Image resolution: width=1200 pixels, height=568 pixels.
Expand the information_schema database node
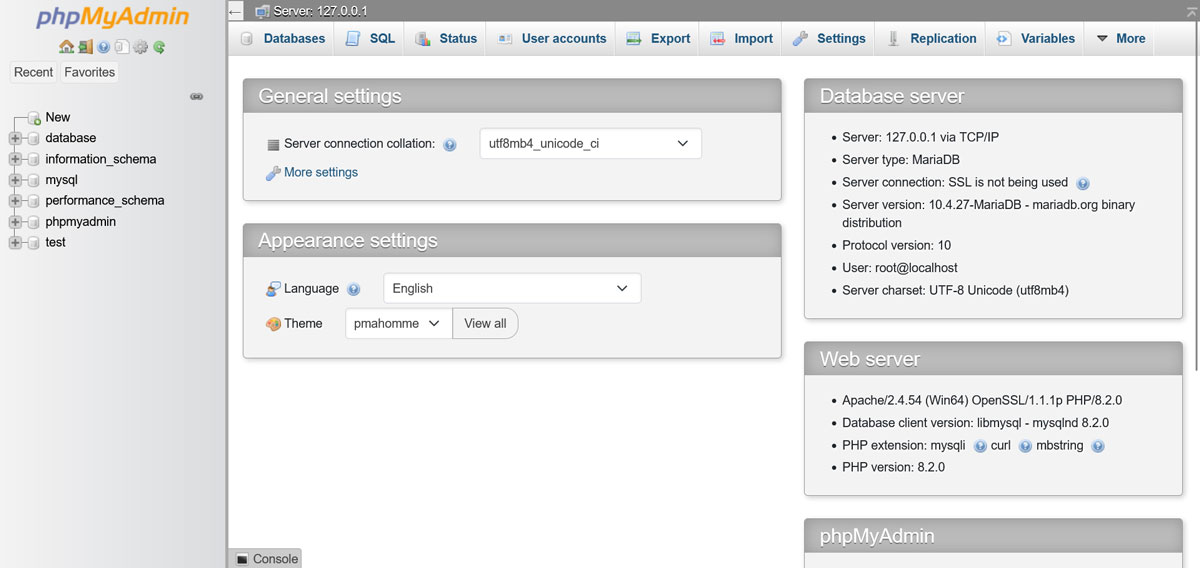tap(15, 159)
